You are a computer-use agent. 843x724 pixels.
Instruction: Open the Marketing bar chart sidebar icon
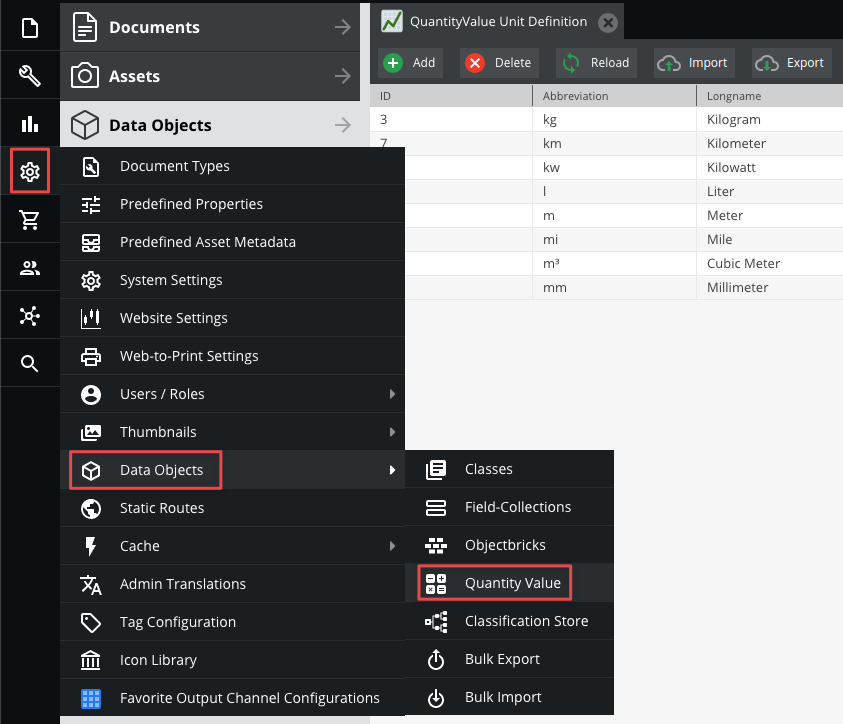30,124
